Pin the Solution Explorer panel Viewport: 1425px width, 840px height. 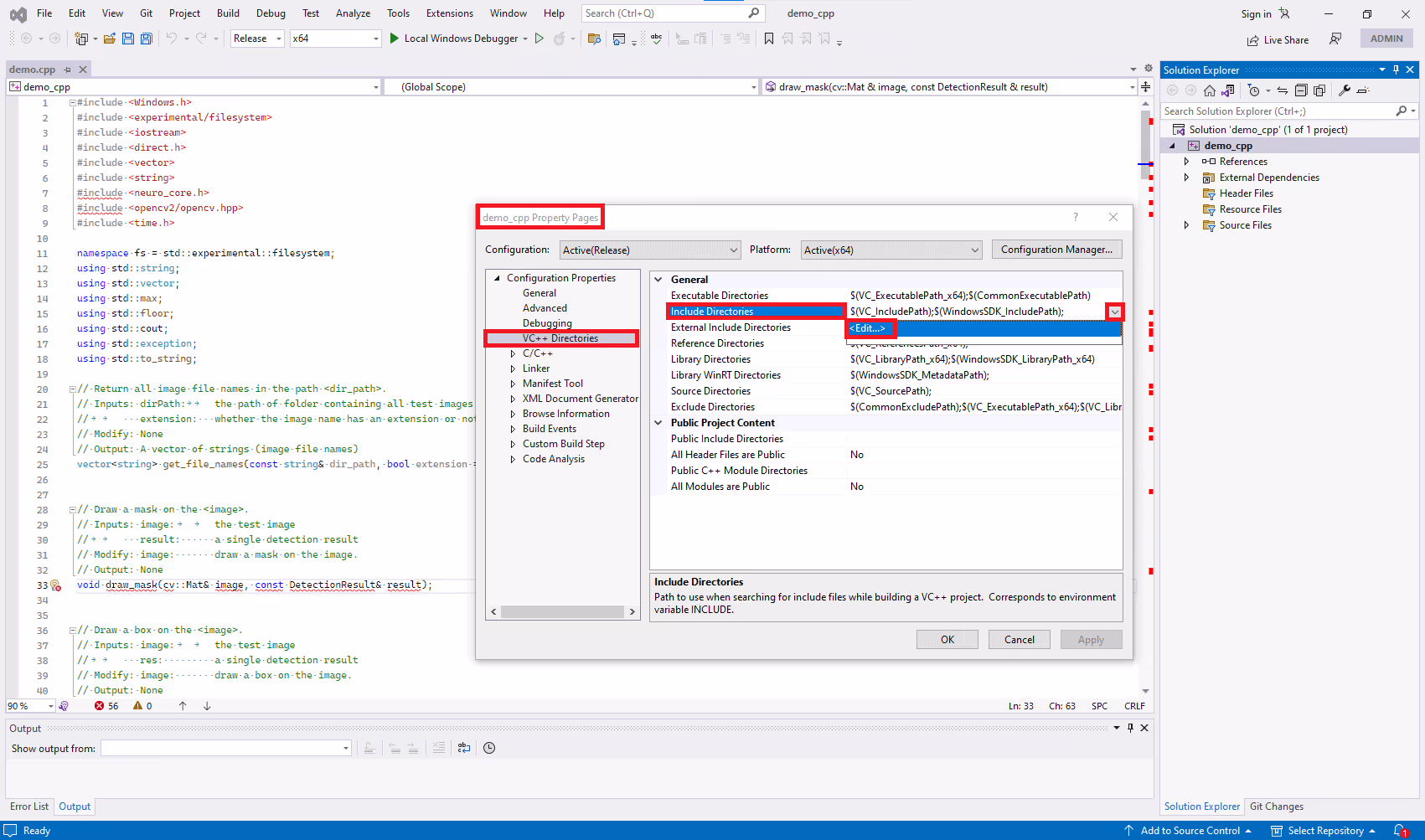[1396, 70]
